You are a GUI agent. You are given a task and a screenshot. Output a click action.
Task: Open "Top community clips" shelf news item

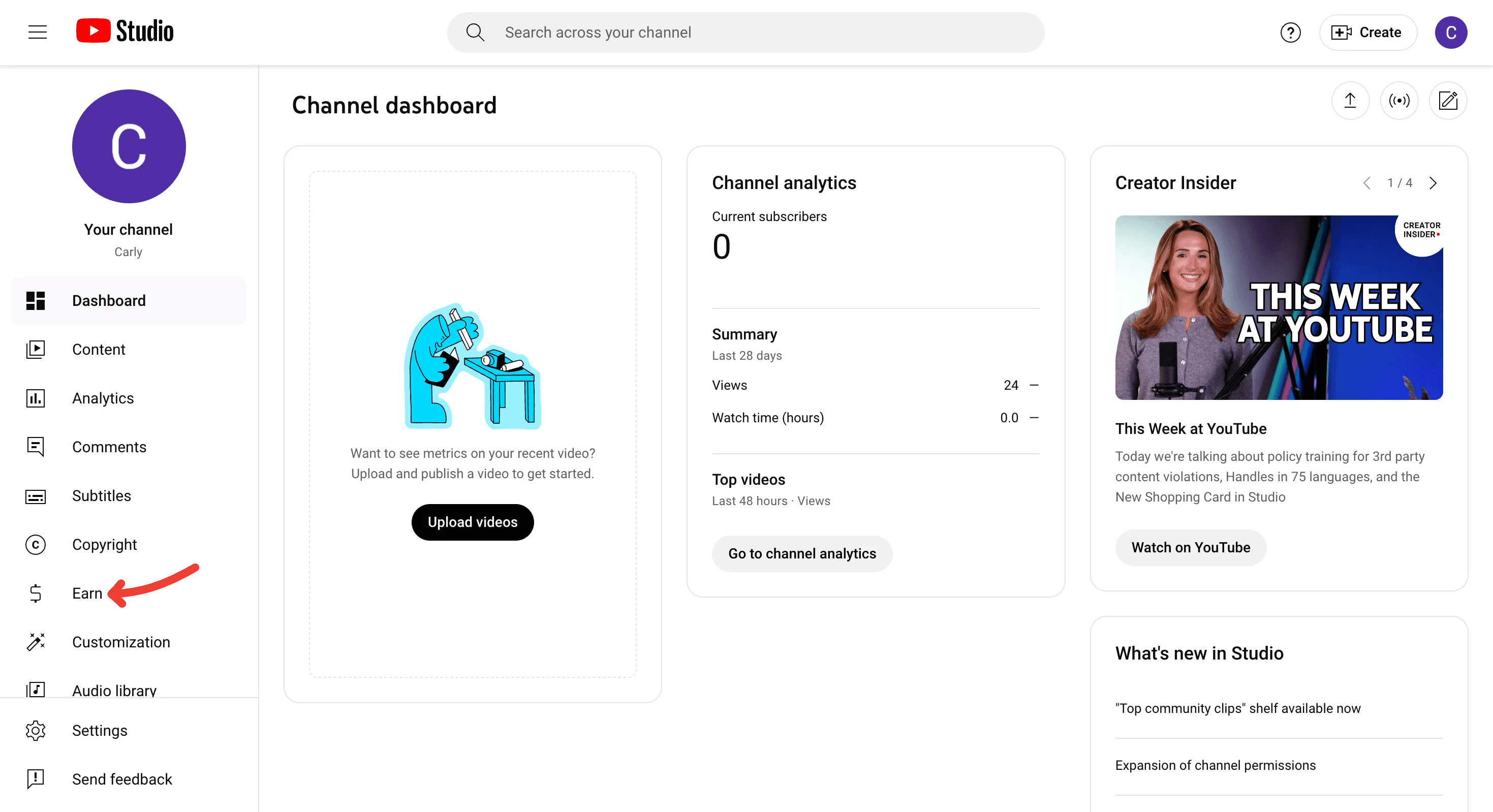[x=1237, y=708]
